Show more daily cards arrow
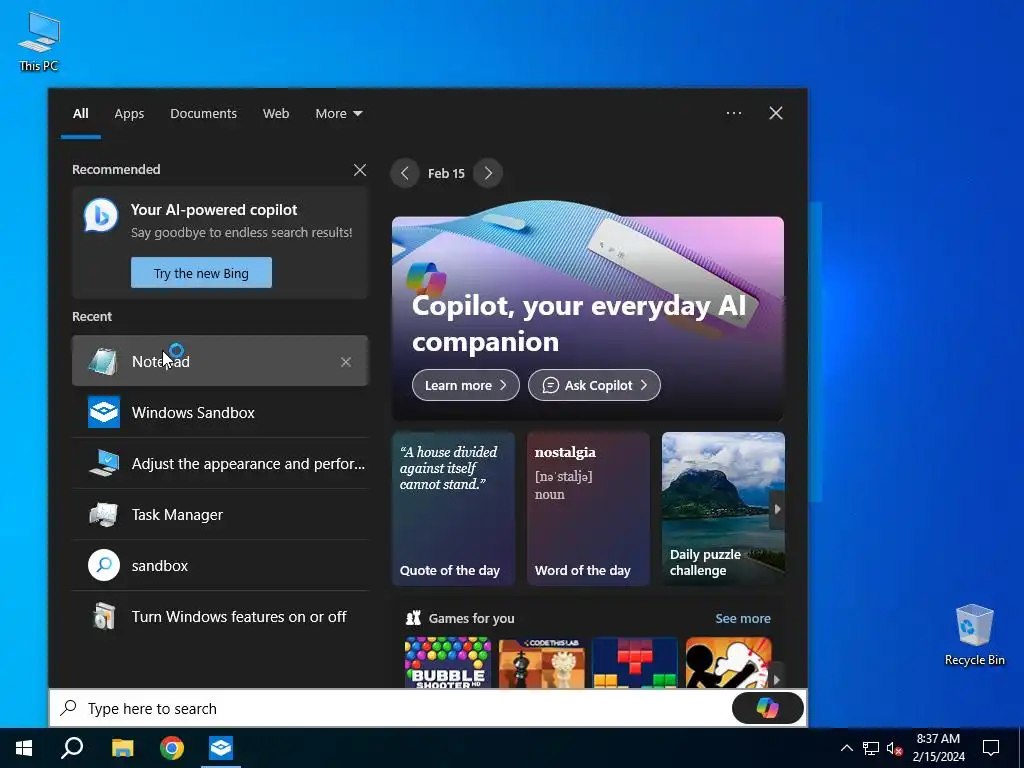 tap(777, 509)
